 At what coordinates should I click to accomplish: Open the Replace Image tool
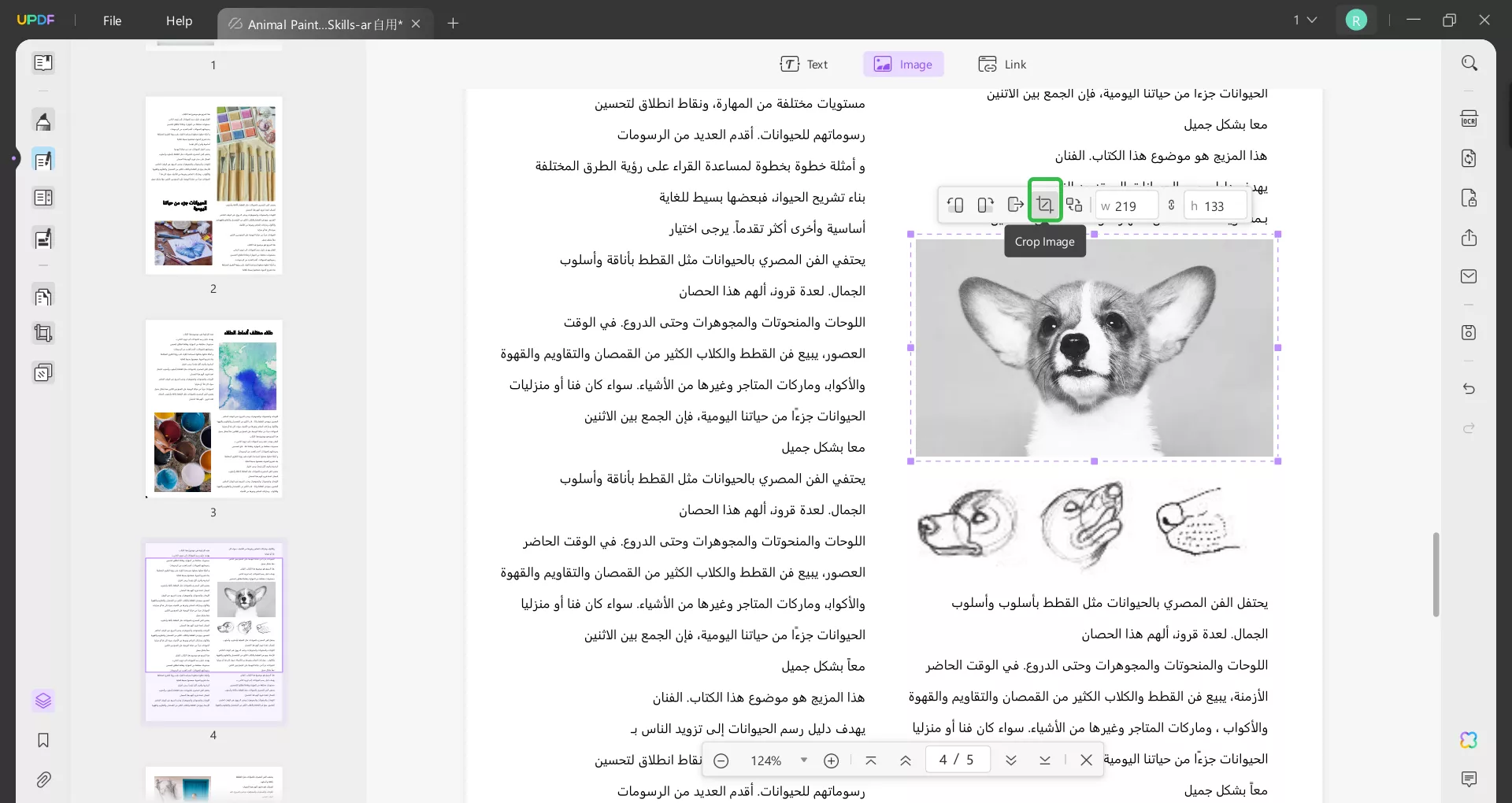pos(1075,204)
